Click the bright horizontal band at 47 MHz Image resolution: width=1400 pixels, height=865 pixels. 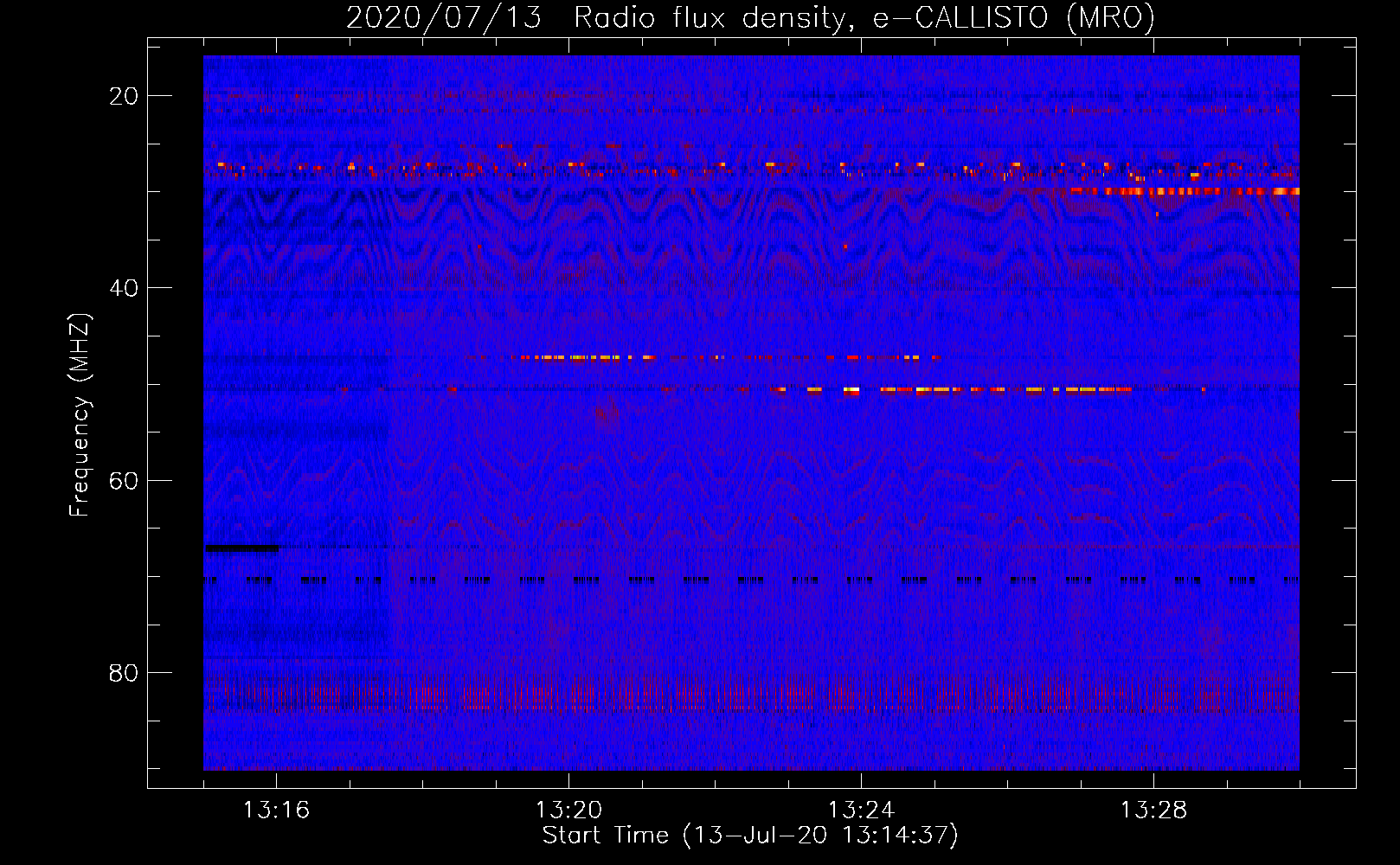730,357
